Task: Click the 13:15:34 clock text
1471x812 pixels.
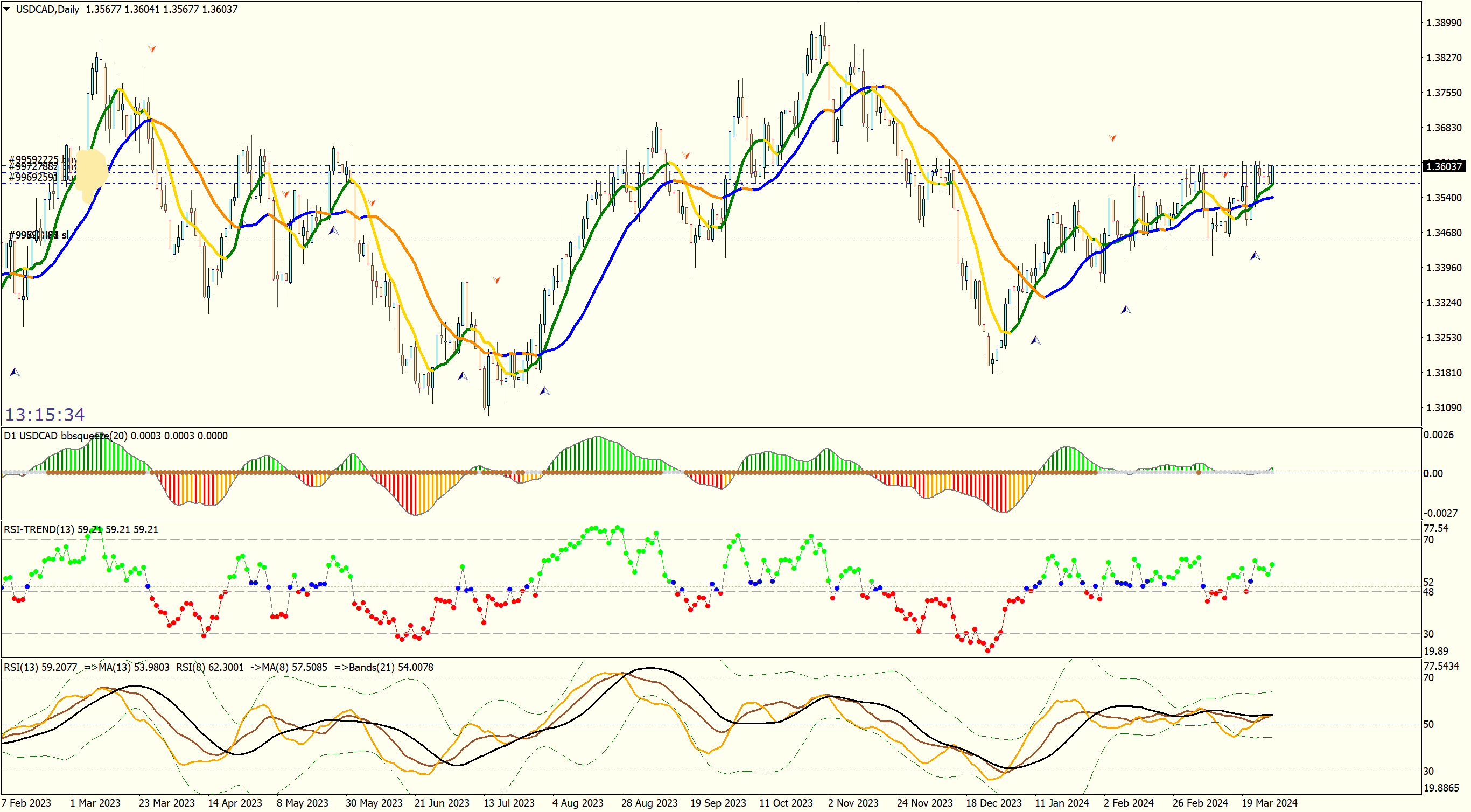Action: coord(45,415)
